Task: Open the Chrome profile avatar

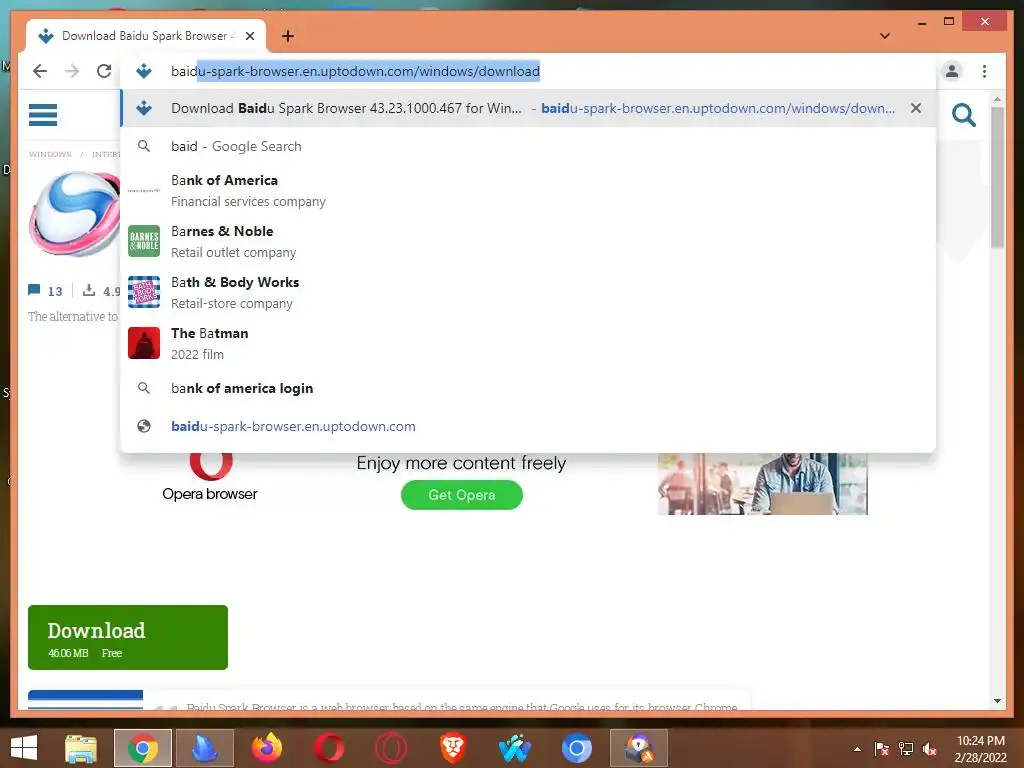Action: click(952, 71)
